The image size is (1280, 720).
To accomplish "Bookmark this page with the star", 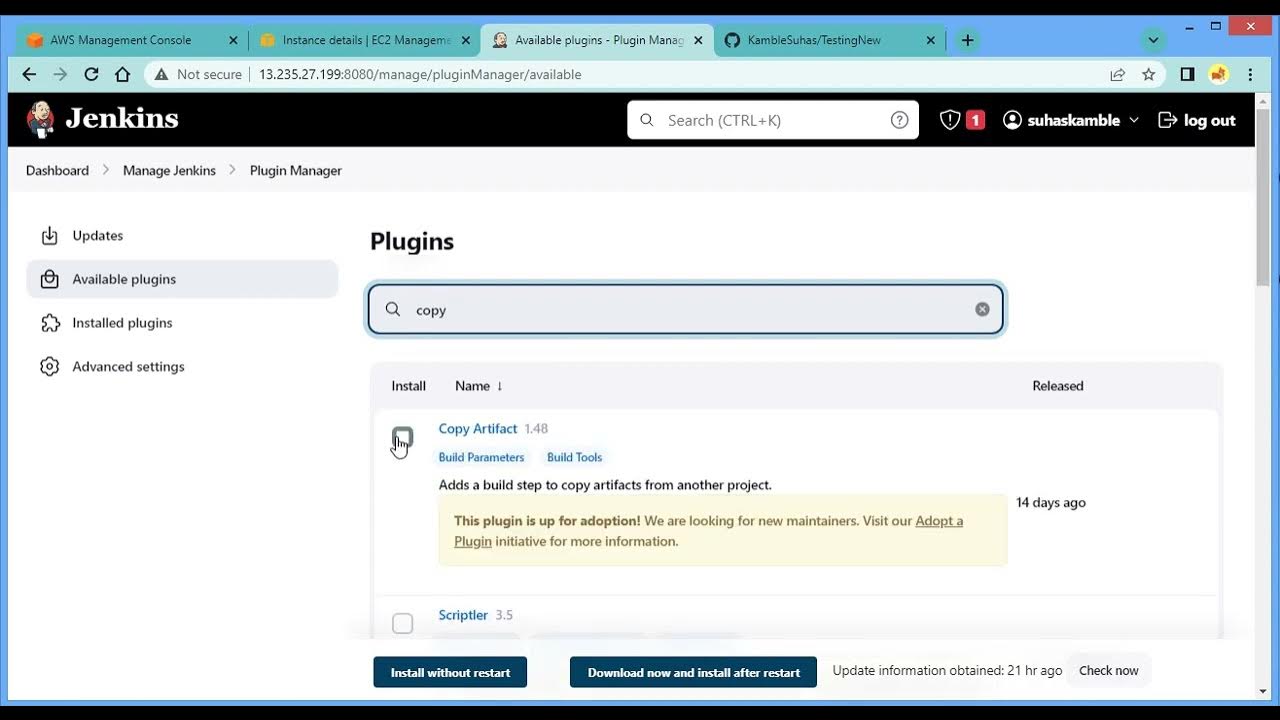I will coord(1149,74).
